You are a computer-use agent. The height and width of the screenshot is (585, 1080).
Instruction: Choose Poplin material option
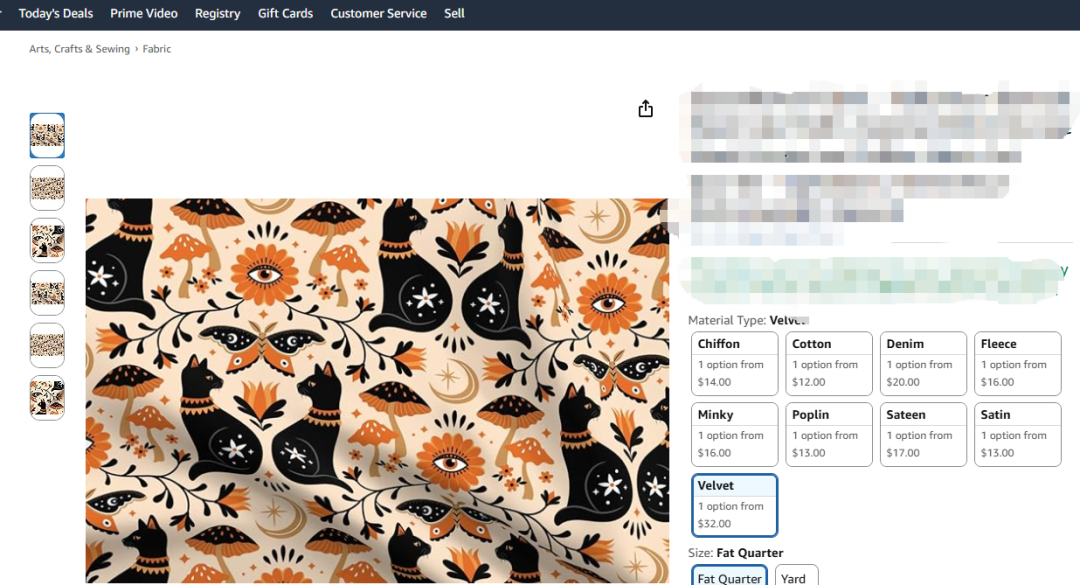[x=829, y=435]
